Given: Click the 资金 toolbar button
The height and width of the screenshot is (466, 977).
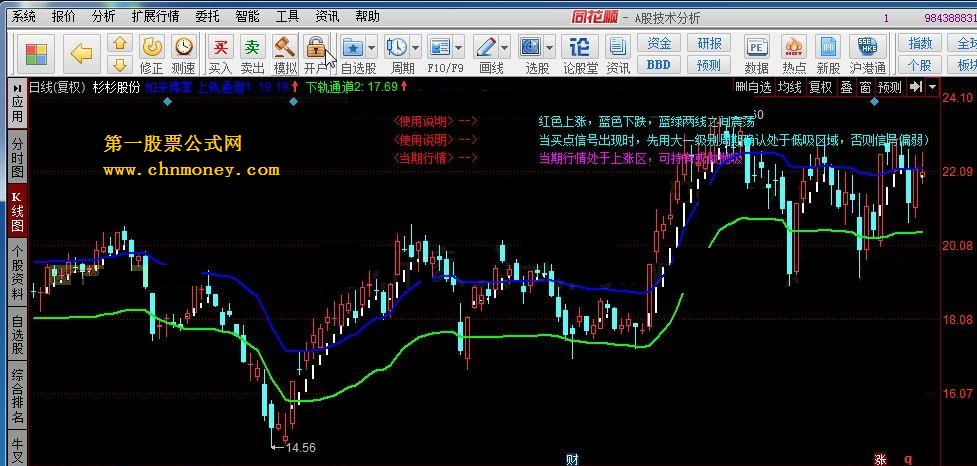Looking at the screenshot, I should [x=659, y=44].
